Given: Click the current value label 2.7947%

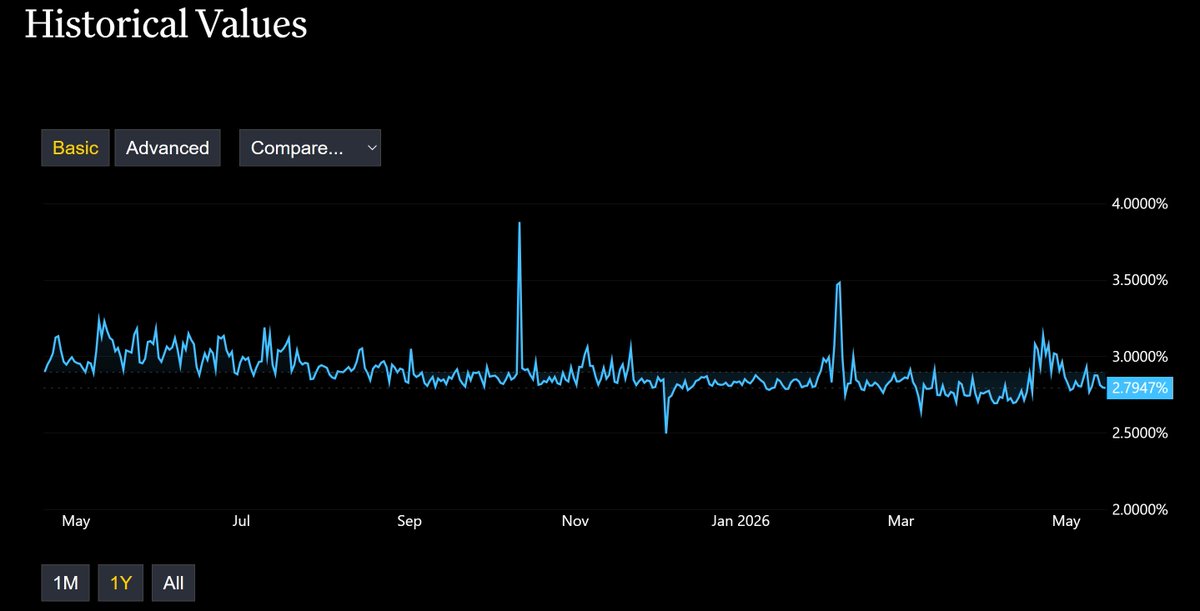Looking at the screenshot, I should 1138,388.
